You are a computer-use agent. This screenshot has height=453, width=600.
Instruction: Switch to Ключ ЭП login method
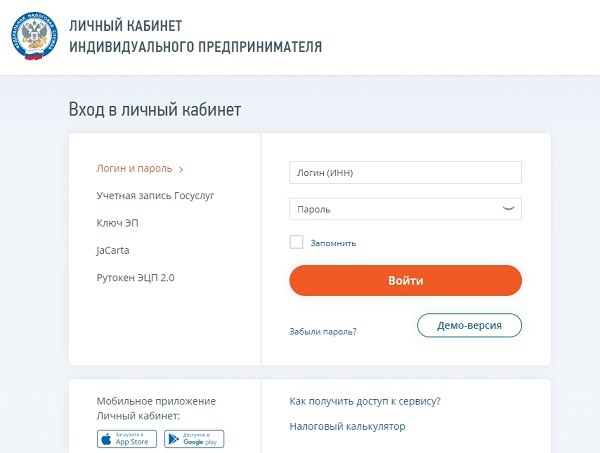(117, 223)
